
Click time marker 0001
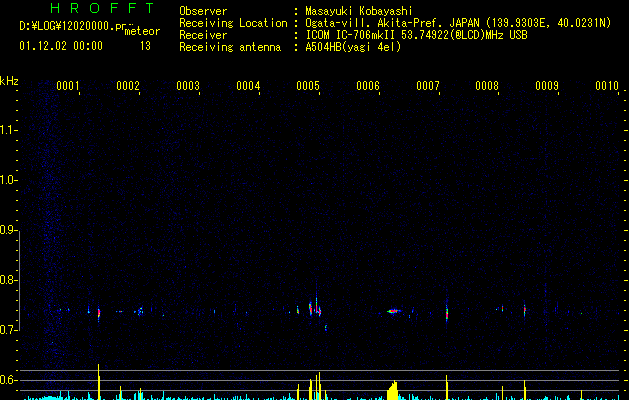67,86
